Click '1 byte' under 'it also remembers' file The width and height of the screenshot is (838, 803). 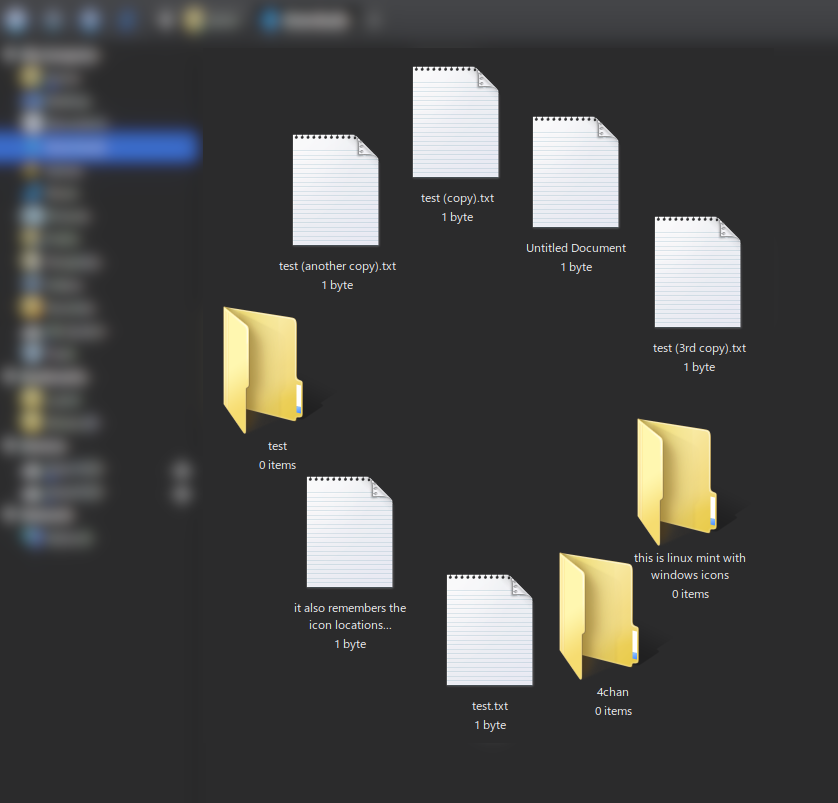(350, 644)
